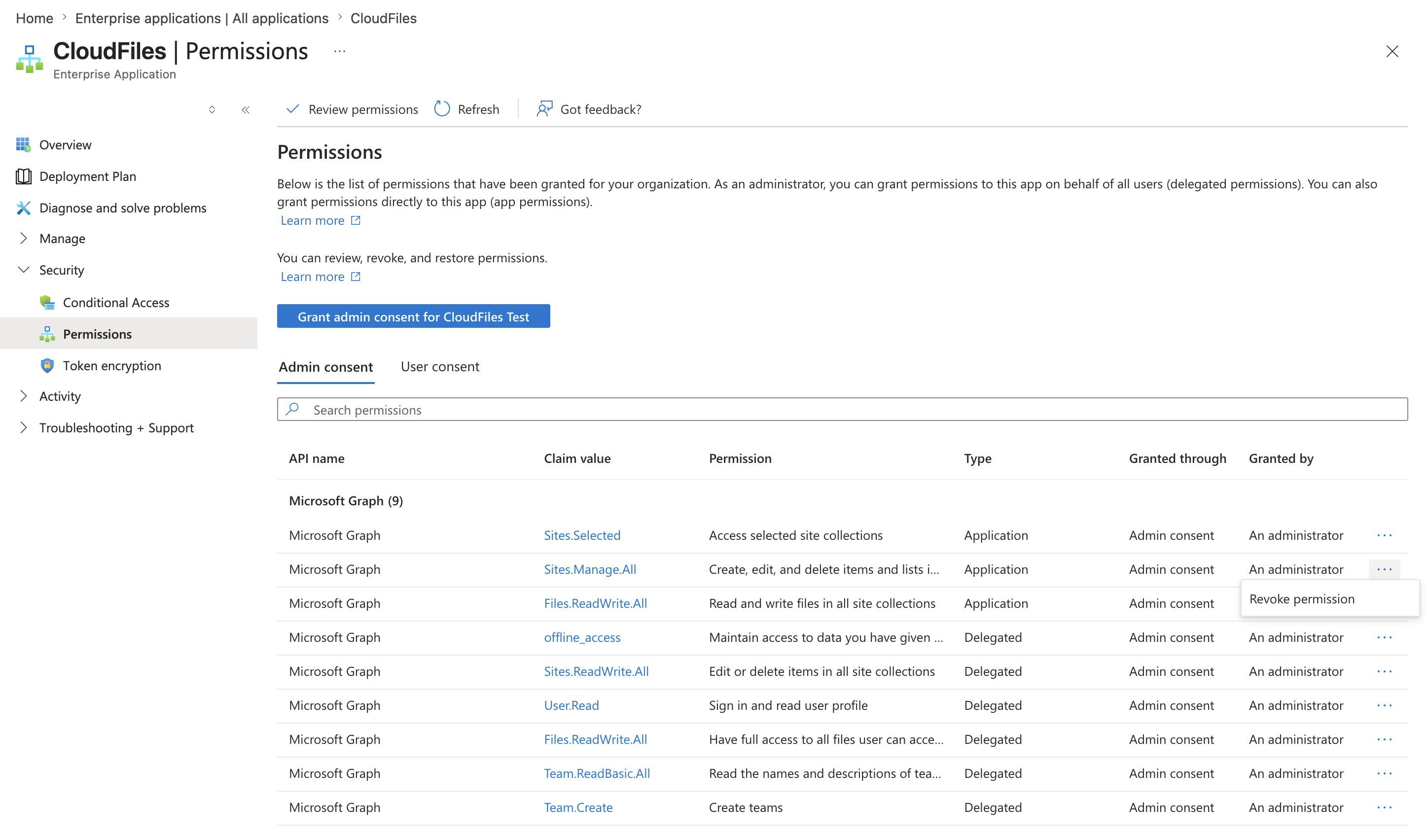Screen dimensions: 1428x840
Task: Click external link icon after first Learn more
Action: pos(356,220)
